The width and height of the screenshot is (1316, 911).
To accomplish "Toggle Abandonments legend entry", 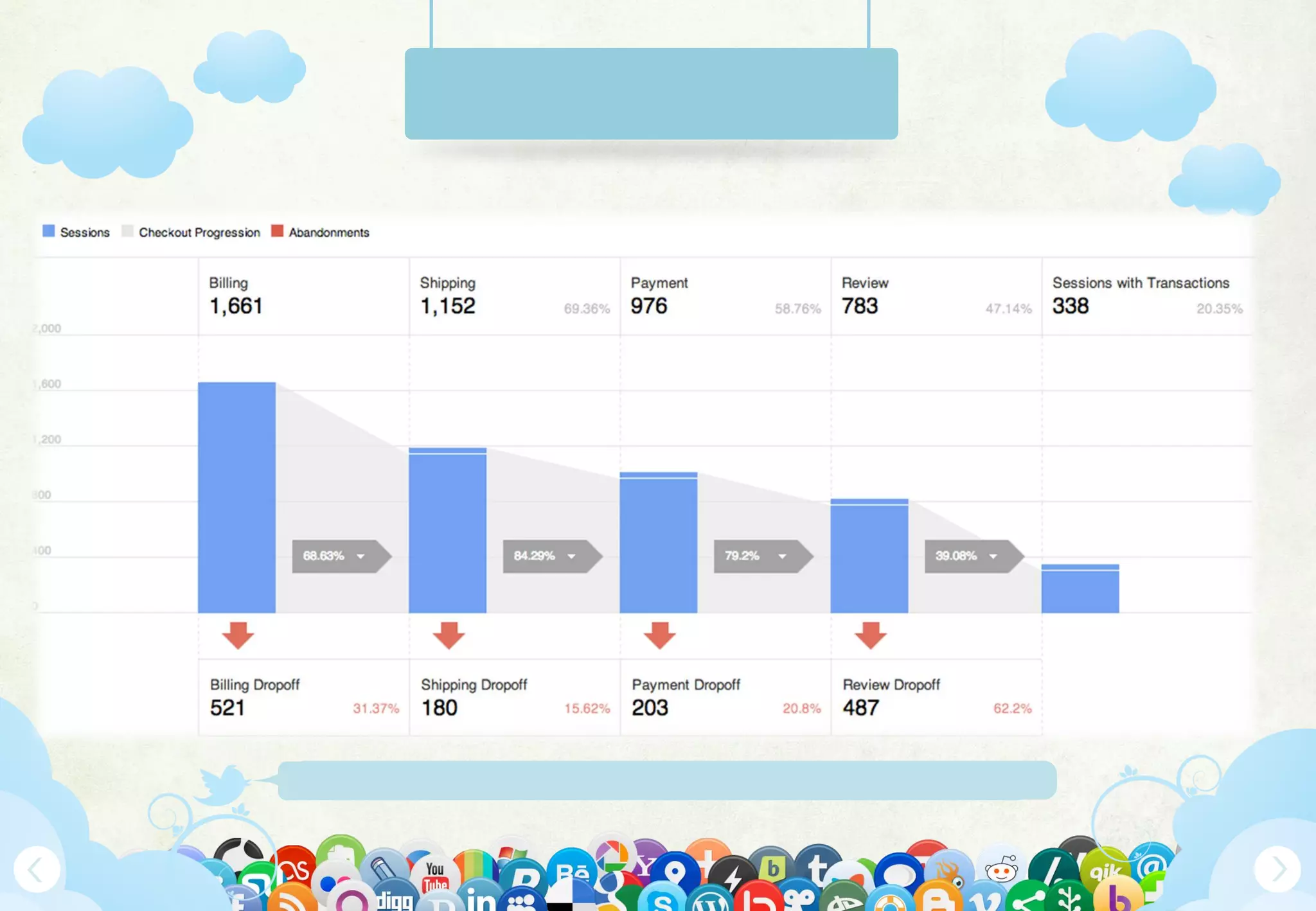I will (x=320, y=232).
